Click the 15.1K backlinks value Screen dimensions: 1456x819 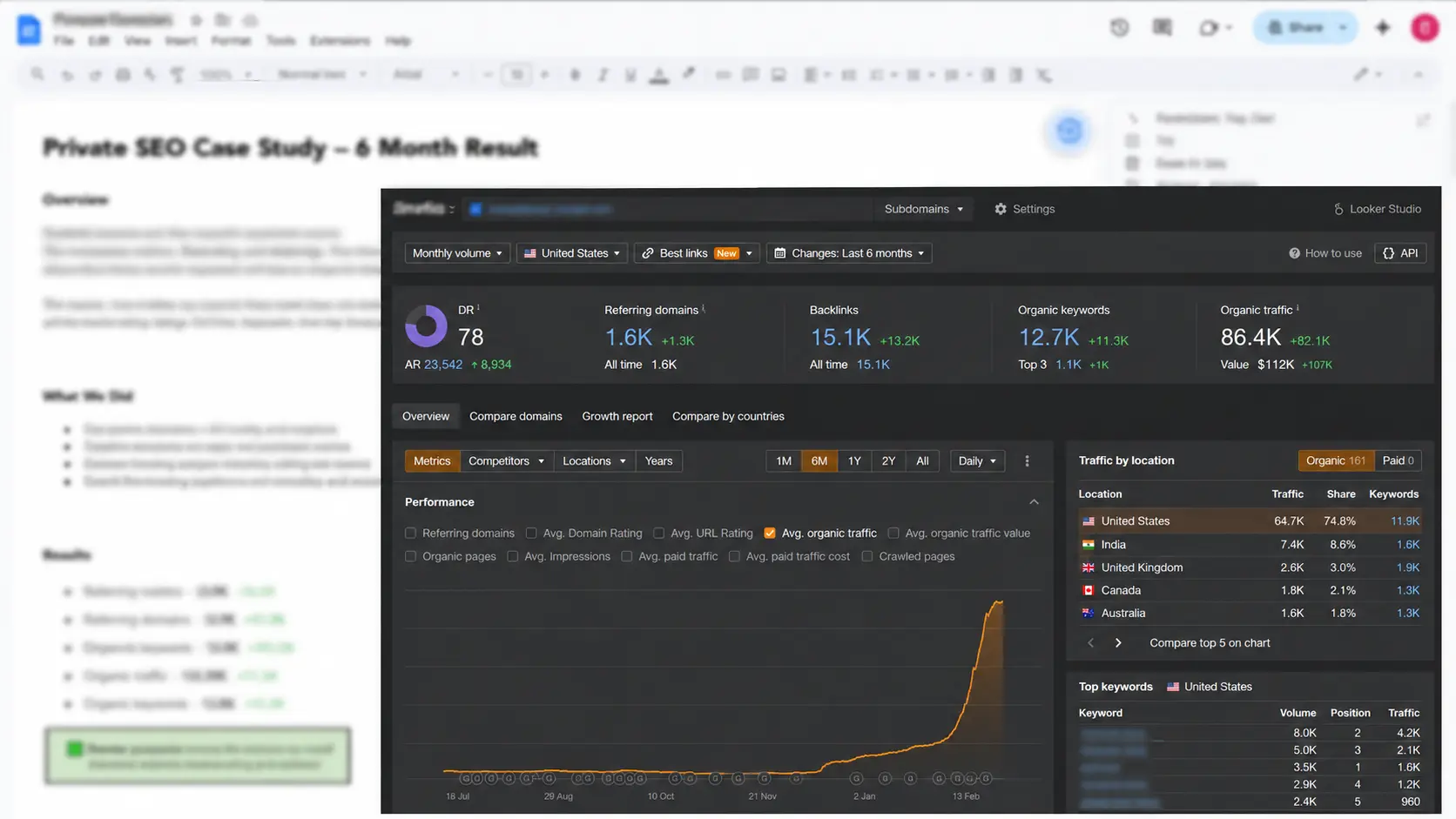[x=840, y=337]
